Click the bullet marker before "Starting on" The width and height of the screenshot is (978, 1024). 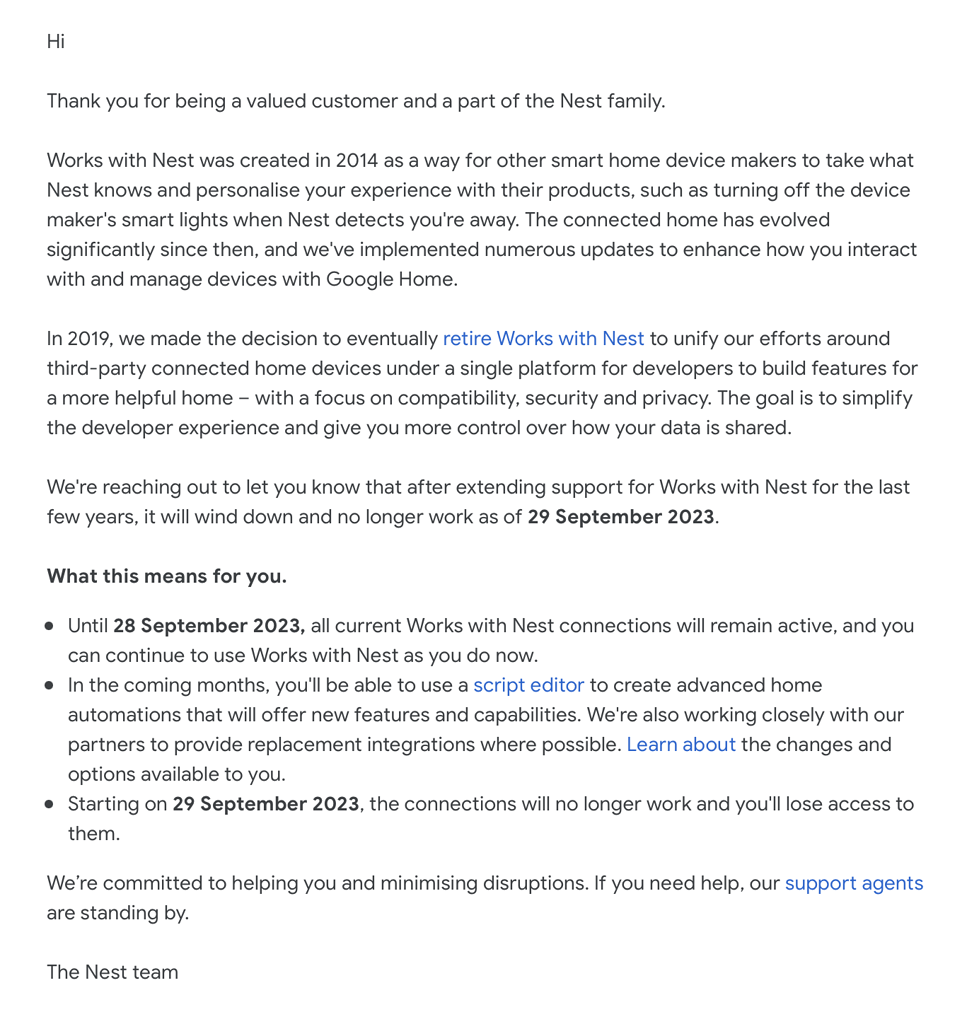click(x=49, y=804)
